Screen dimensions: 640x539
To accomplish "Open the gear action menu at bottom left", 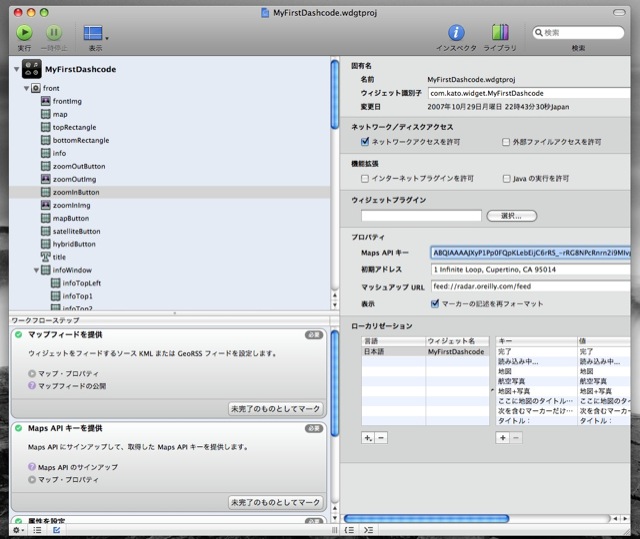I will click(x=18, y=530).
